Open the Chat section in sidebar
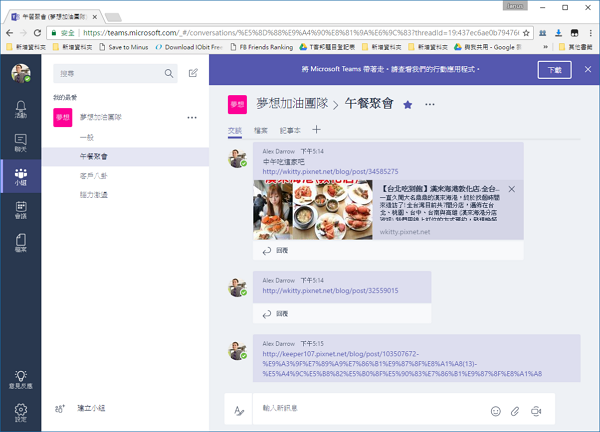 pos(21,143)
